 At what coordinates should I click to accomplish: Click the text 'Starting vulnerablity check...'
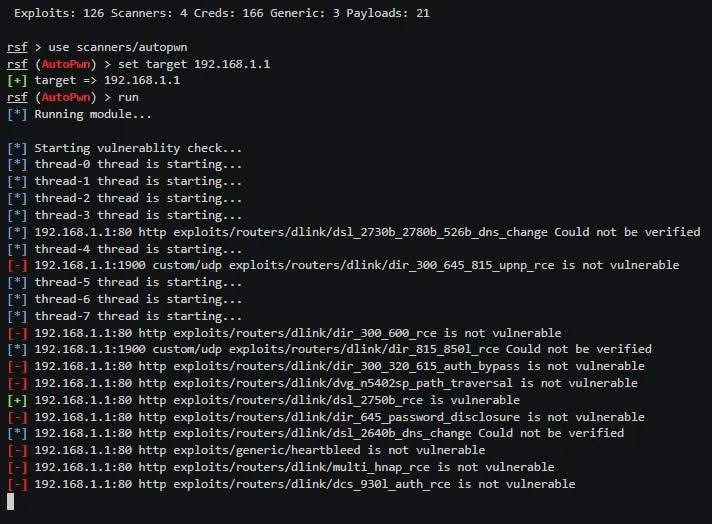[x=138, y=148]
